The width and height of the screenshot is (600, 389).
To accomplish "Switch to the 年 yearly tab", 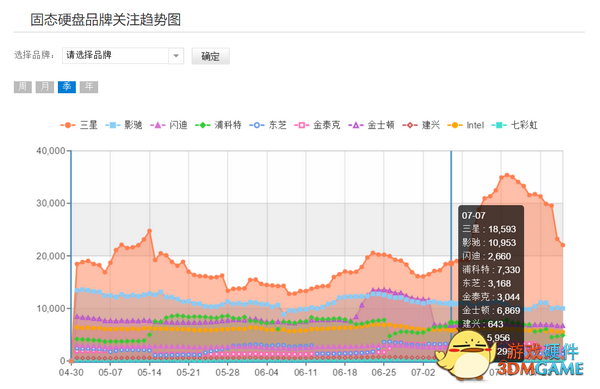I will click(x=89, y=87).
